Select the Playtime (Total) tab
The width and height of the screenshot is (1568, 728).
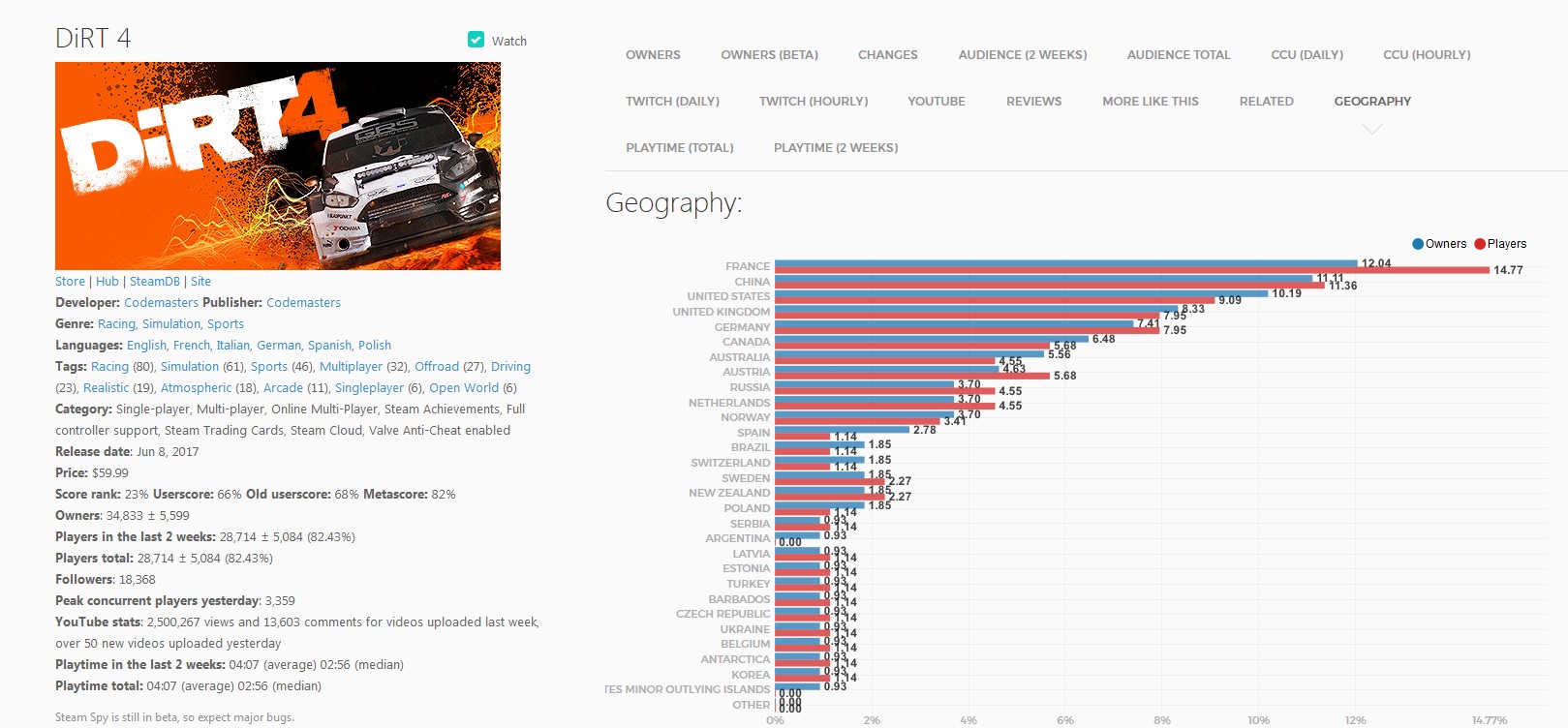[679, 148]
